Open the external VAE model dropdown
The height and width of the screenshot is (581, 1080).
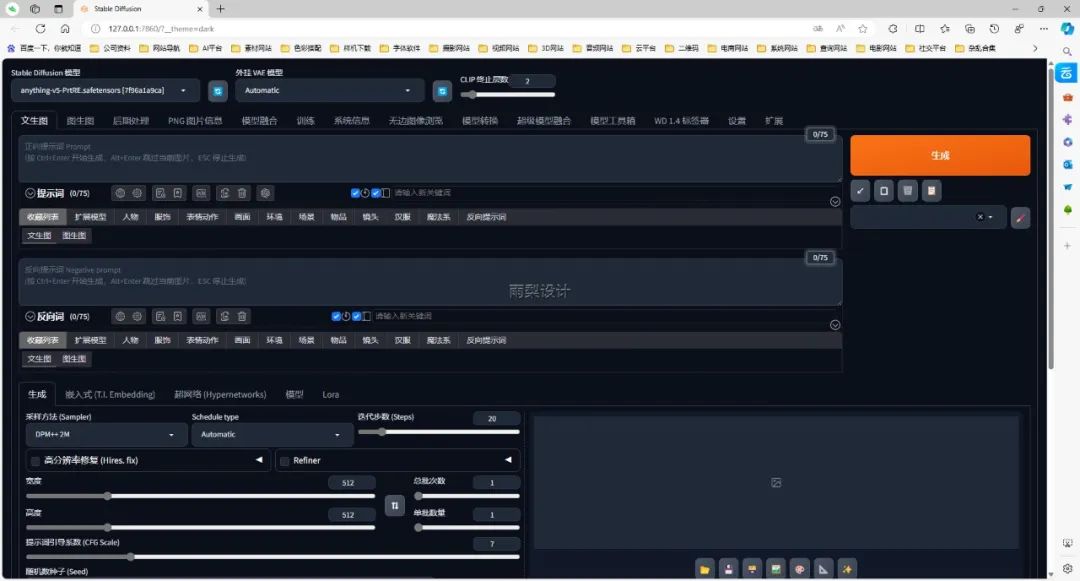[330, 91]
